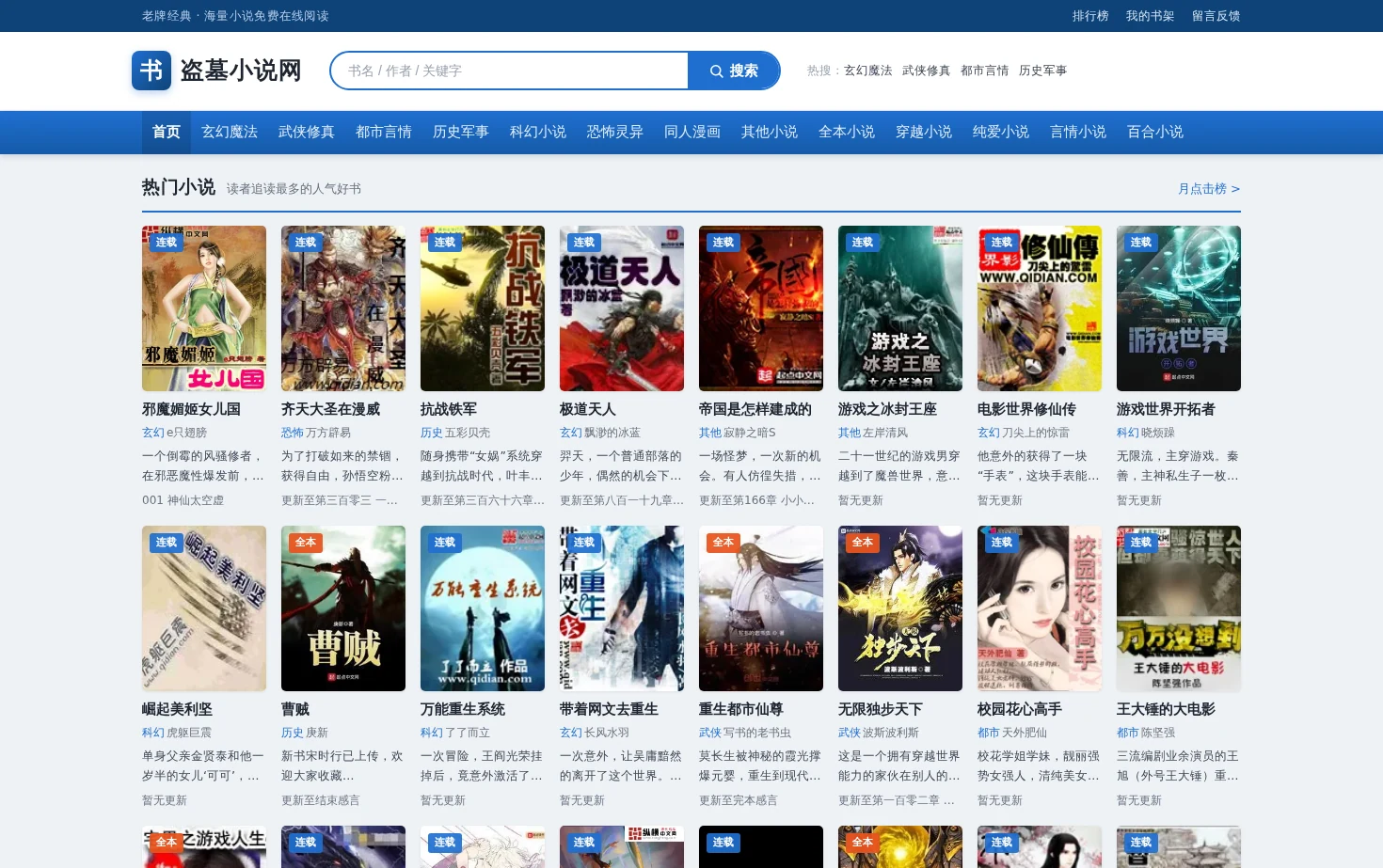Open 我的书架 in the top bar
Viewport: 1383px width, 868px height.
pyautogui.click(x=1150, y=16)
